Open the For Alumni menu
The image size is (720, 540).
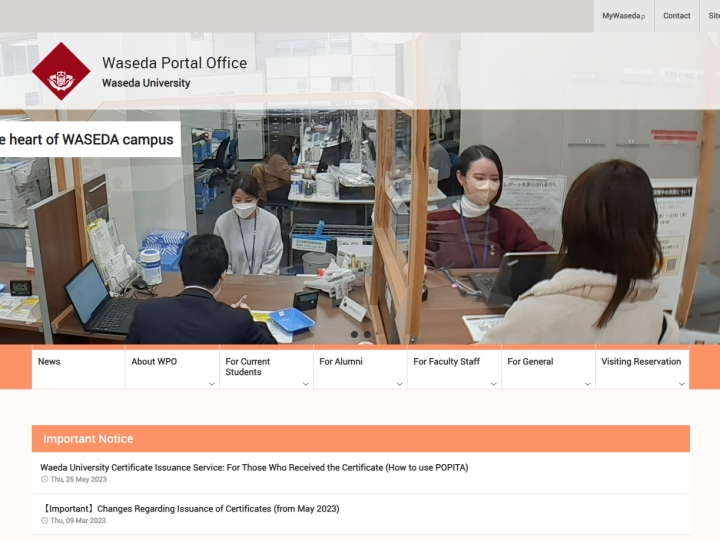pyautogui.click(x=360, y=369)
